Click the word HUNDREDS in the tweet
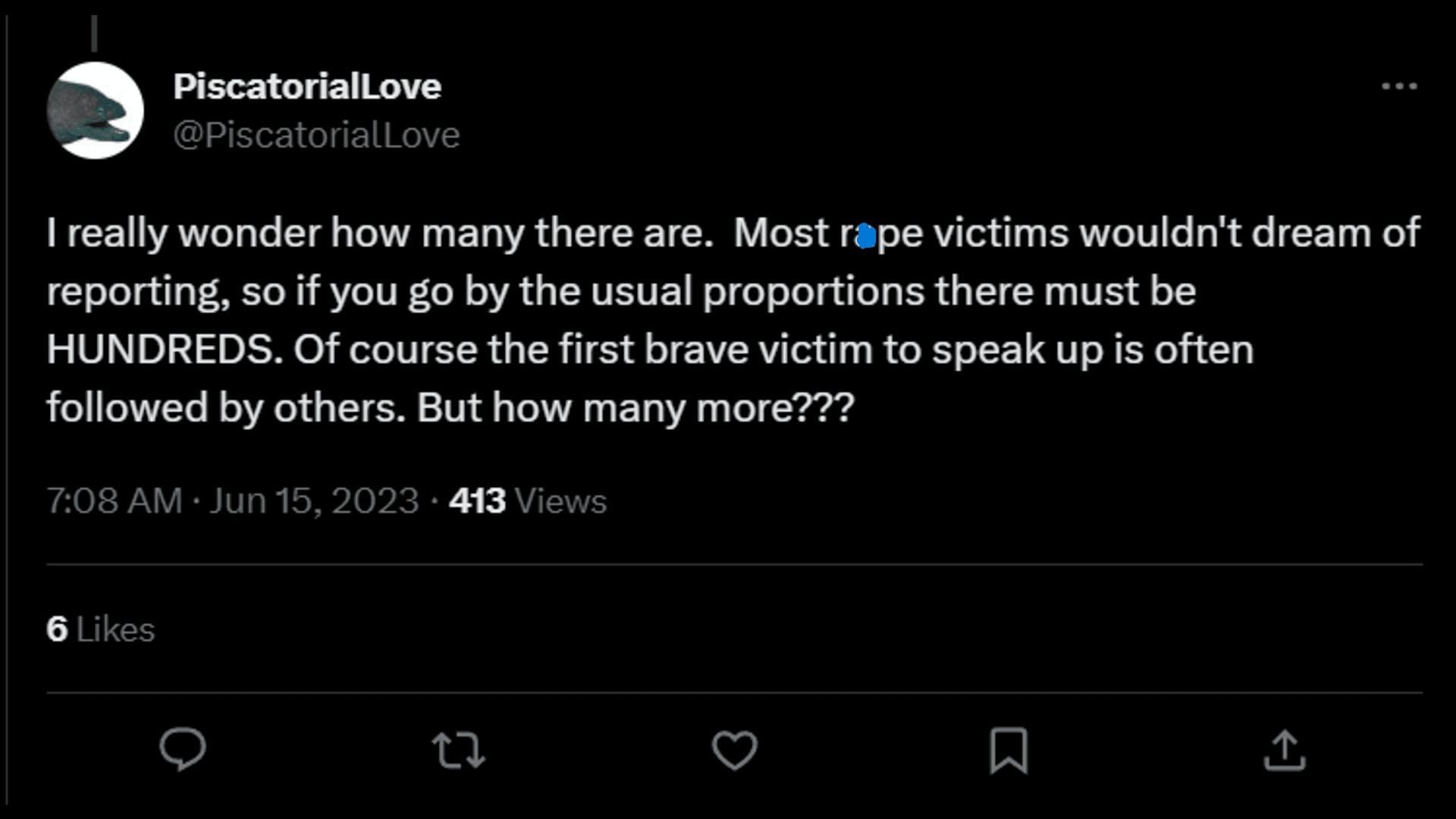The width and height of the screenshot is (1456, 819). coord(165,350)
